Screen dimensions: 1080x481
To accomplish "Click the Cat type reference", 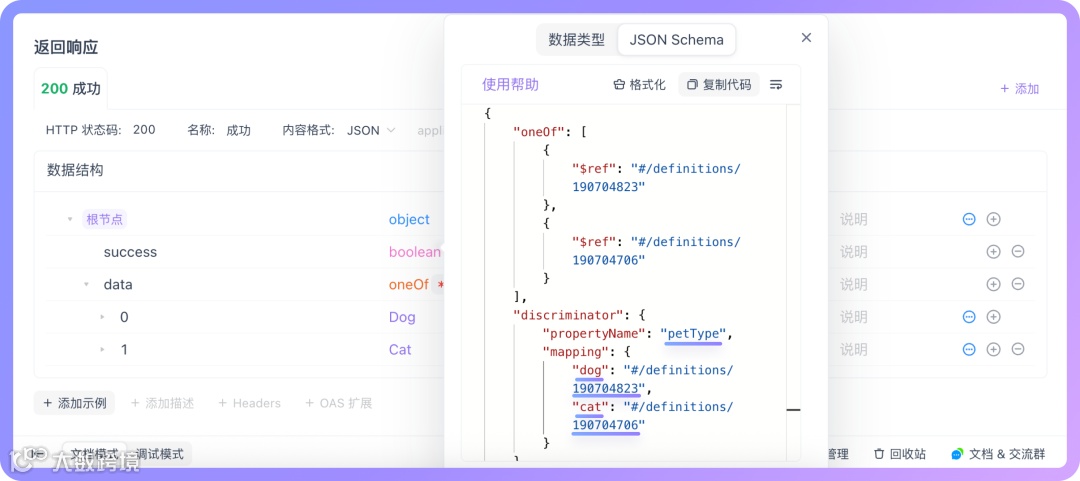I will 400,349.
